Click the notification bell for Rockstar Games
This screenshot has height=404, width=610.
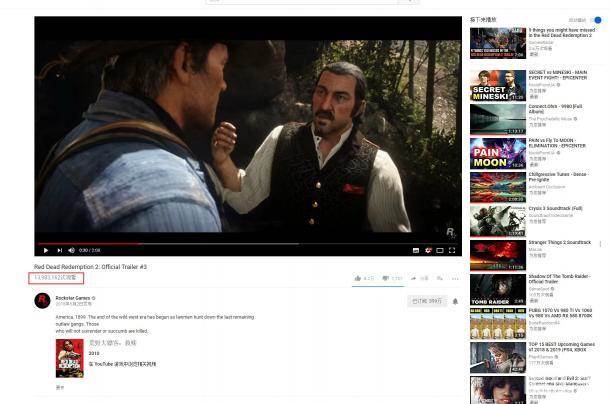pyautogui.click(x=455, y=300)
